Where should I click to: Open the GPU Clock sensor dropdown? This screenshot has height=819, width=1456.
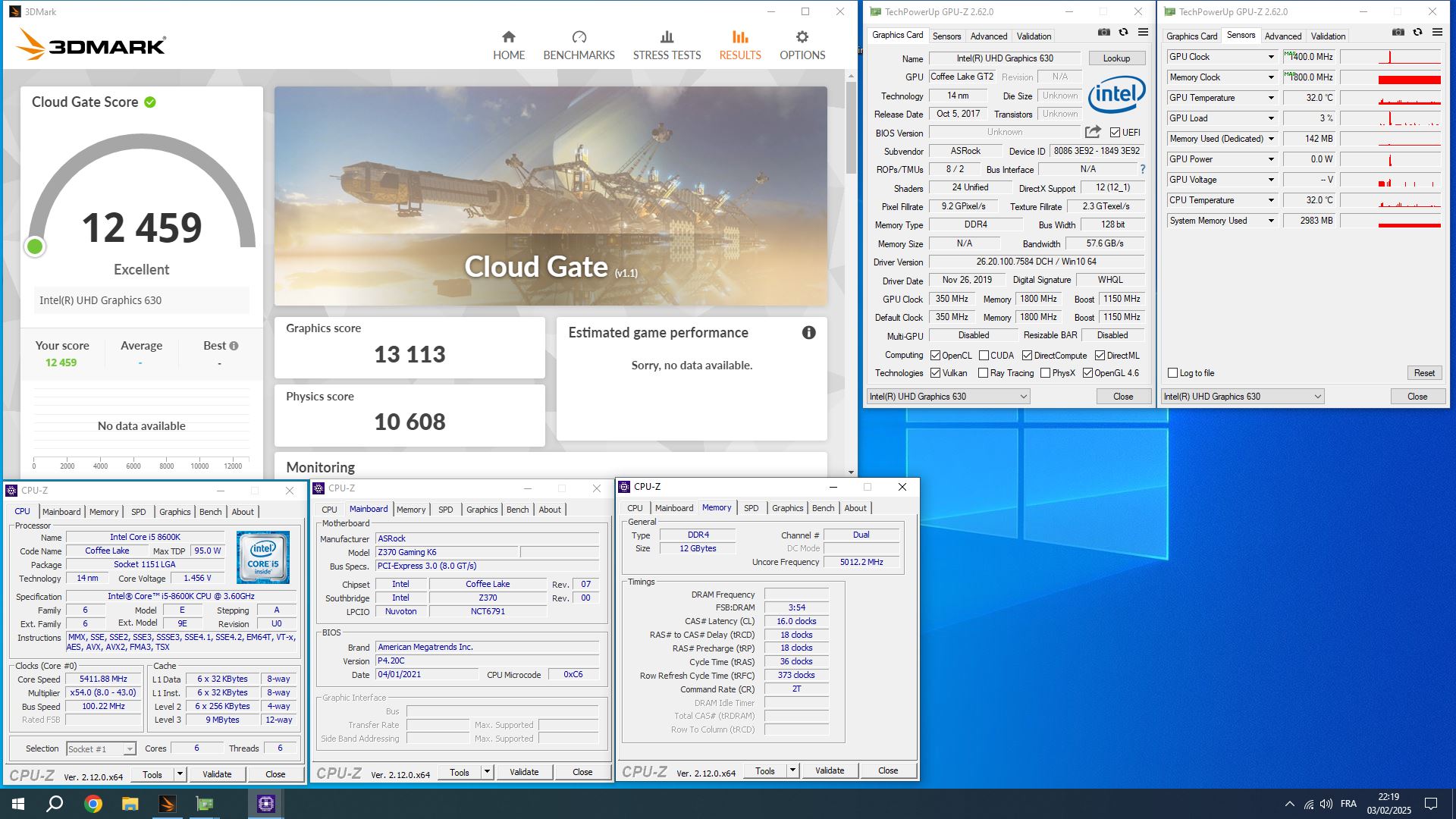pyautogui.click(x=1271, y=57)
